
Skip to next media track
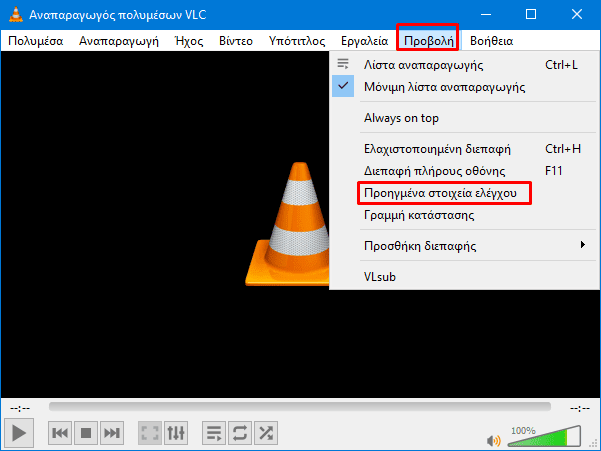(x=112, y=433)
